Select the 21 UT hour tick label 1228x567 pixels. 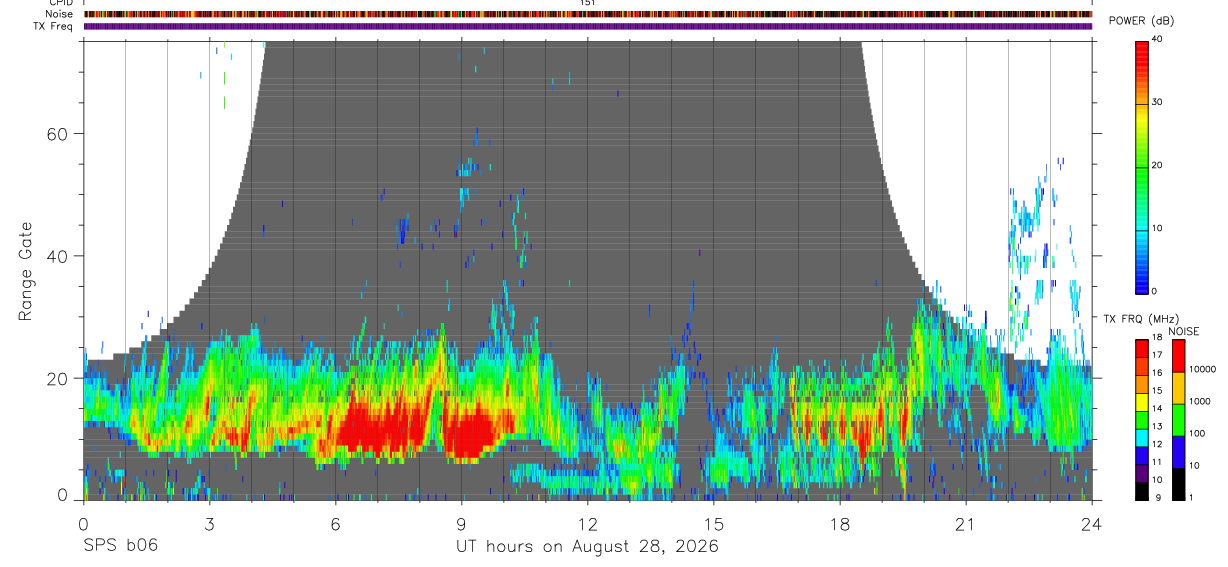pyautogui.click(x=965, y=523)
